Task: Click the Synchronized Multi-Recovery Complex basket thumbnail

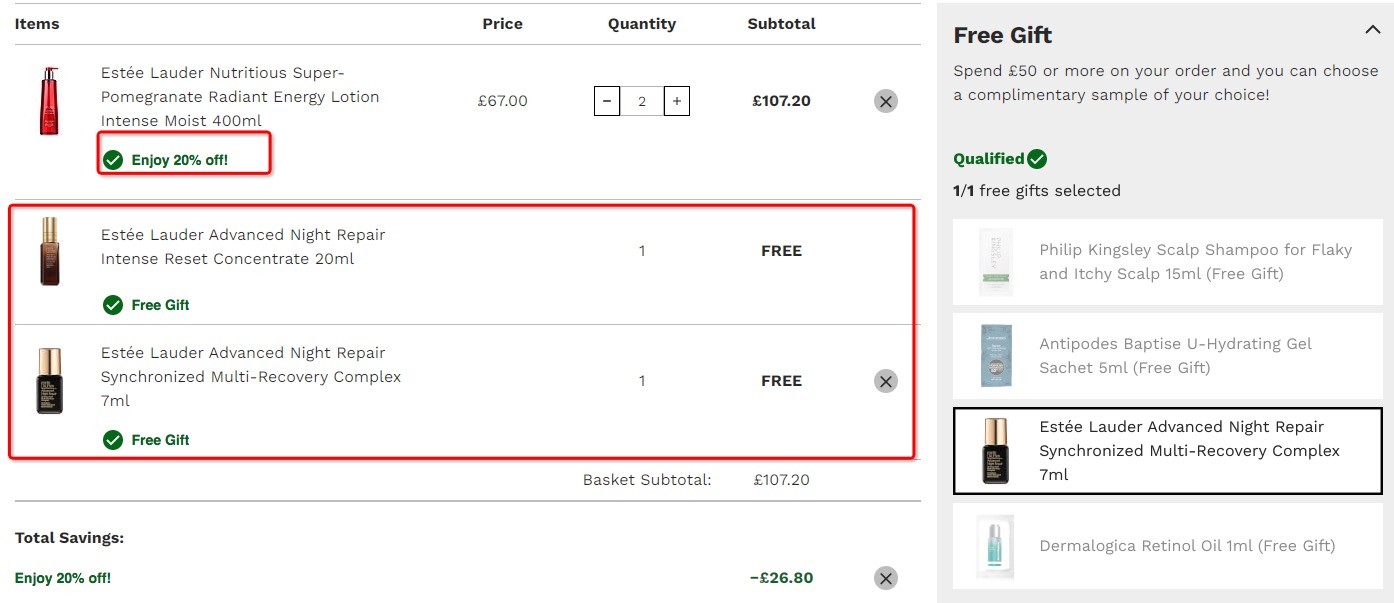Action: click(x=50, y=381)
